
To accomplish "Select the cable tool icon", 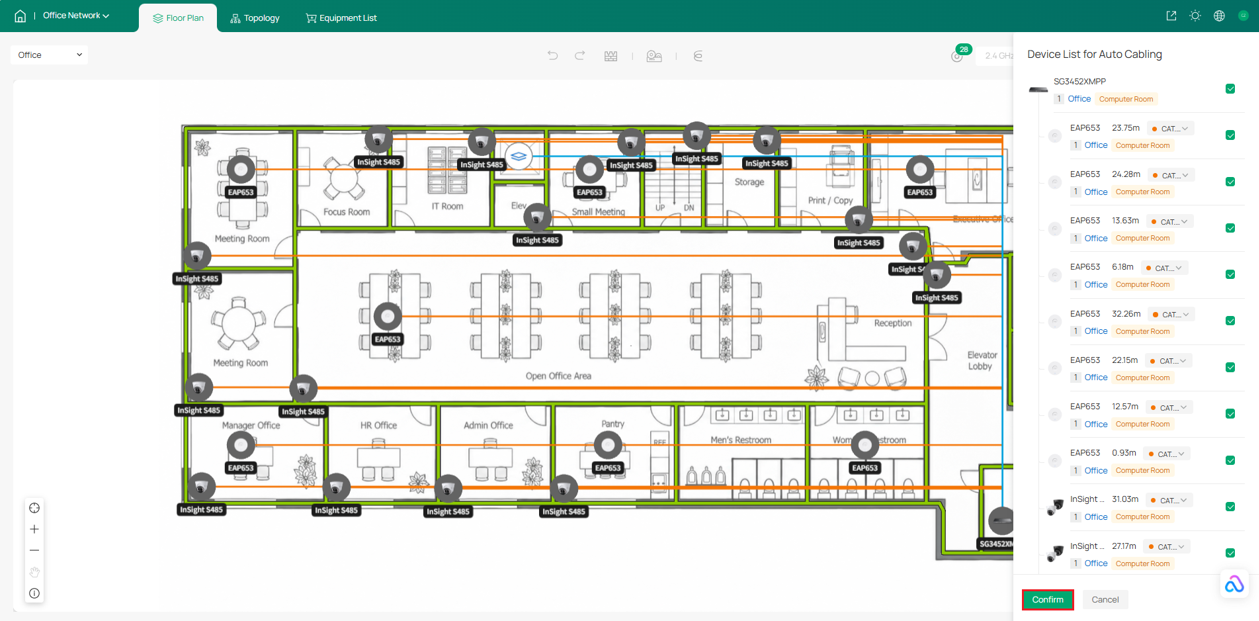I will tap(698, 56).
